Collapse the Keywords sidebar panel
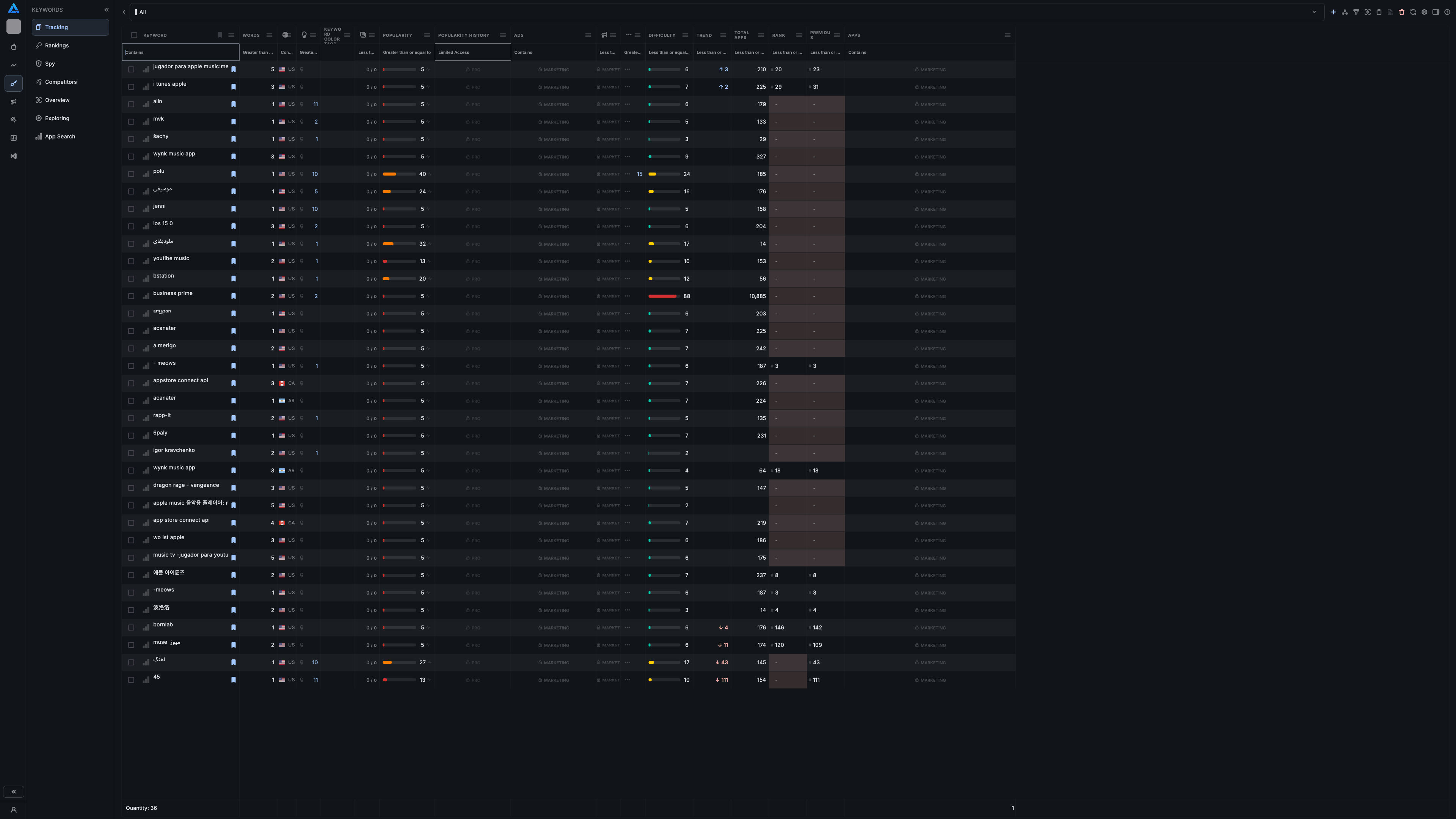Viewport: 1456px width, 819px height. click(x=106, y=9)
